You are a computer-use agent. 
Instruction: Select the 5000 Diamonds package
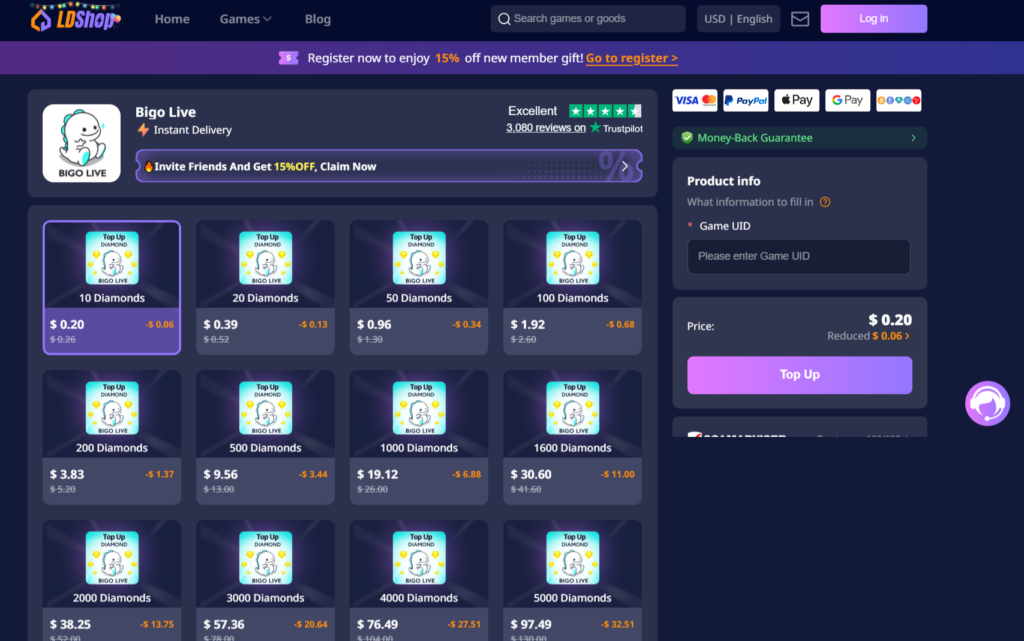[572, 581]
